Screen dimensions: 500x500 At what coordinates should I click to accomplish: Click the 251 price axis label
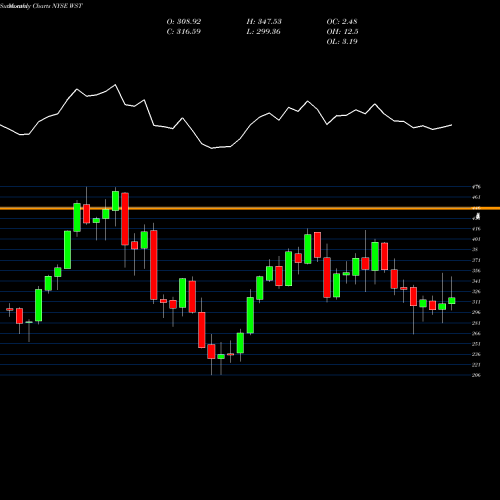(x=477, y=344)
